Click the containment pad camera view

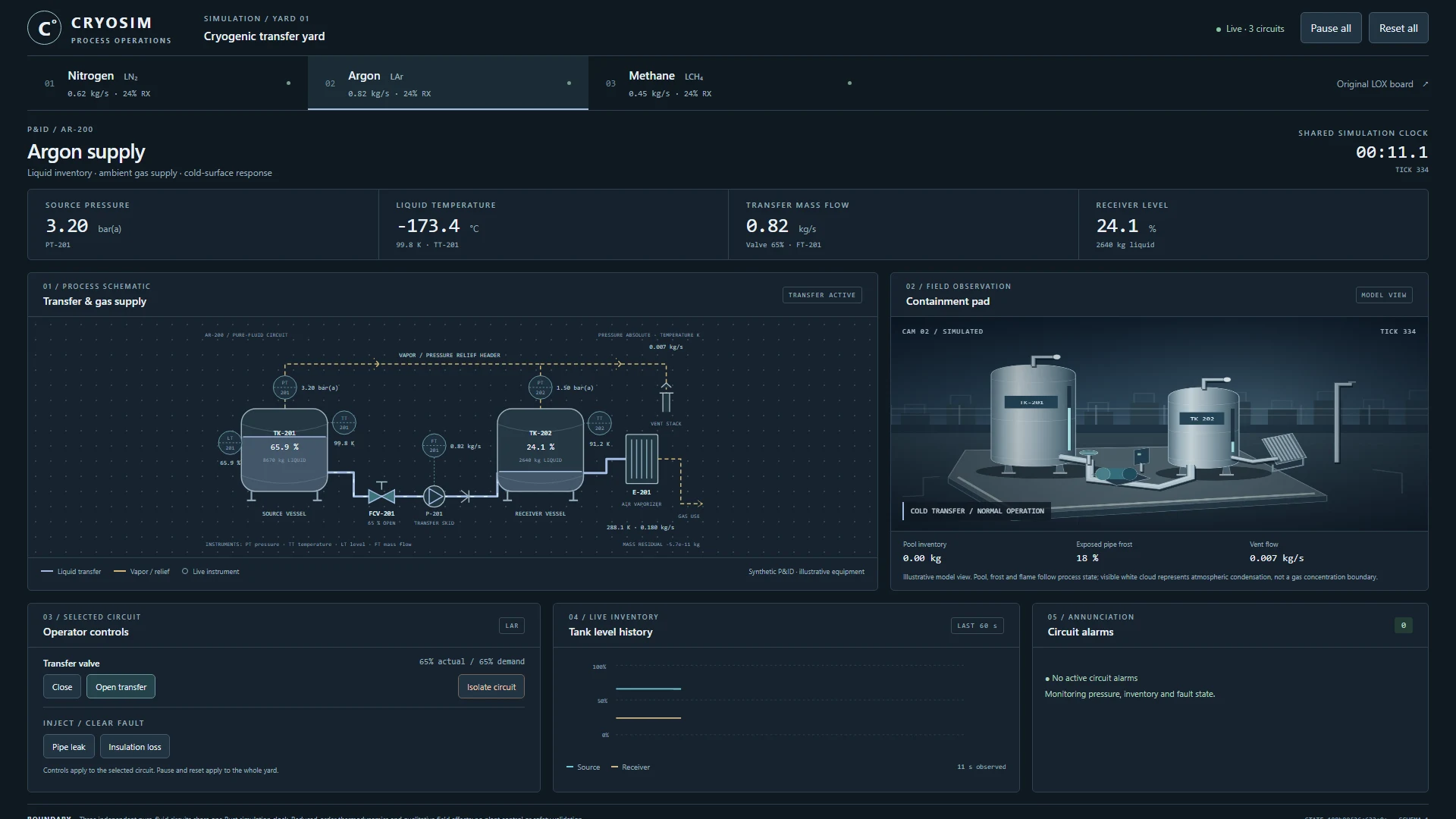pos(1159,424)
